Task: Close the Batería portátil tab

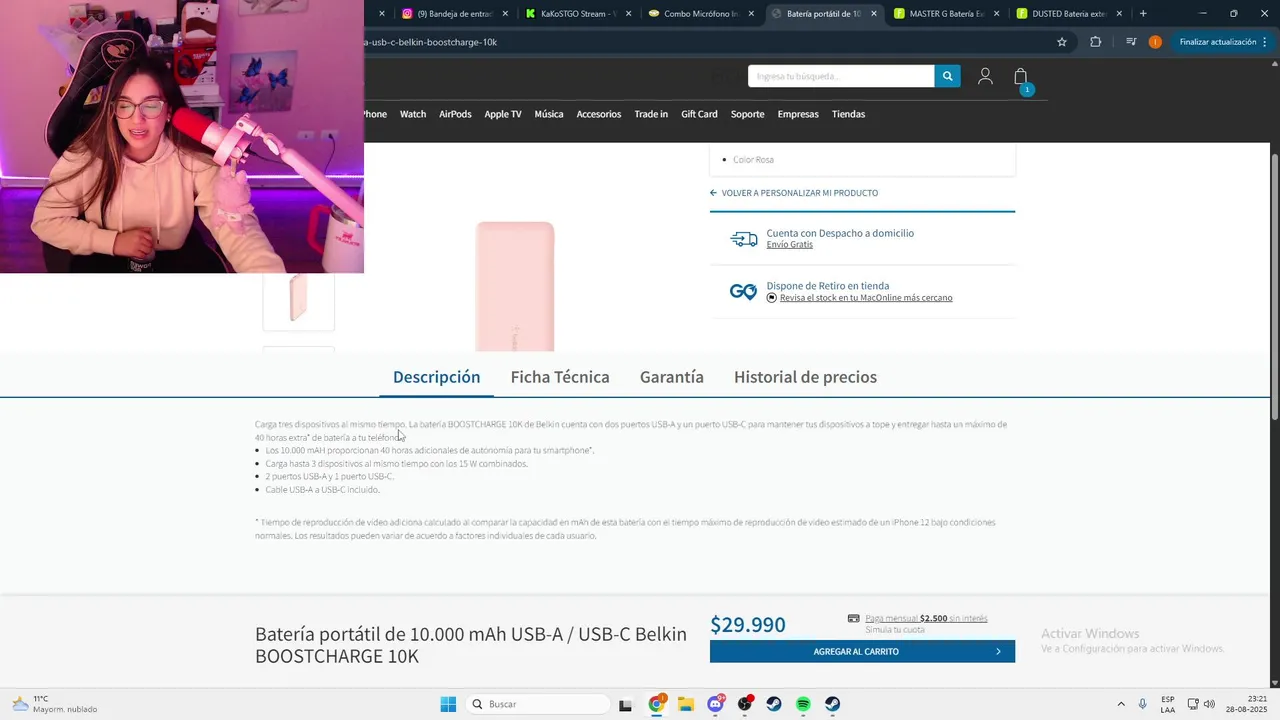Action: pyautogui.click(x=874, y=14)
